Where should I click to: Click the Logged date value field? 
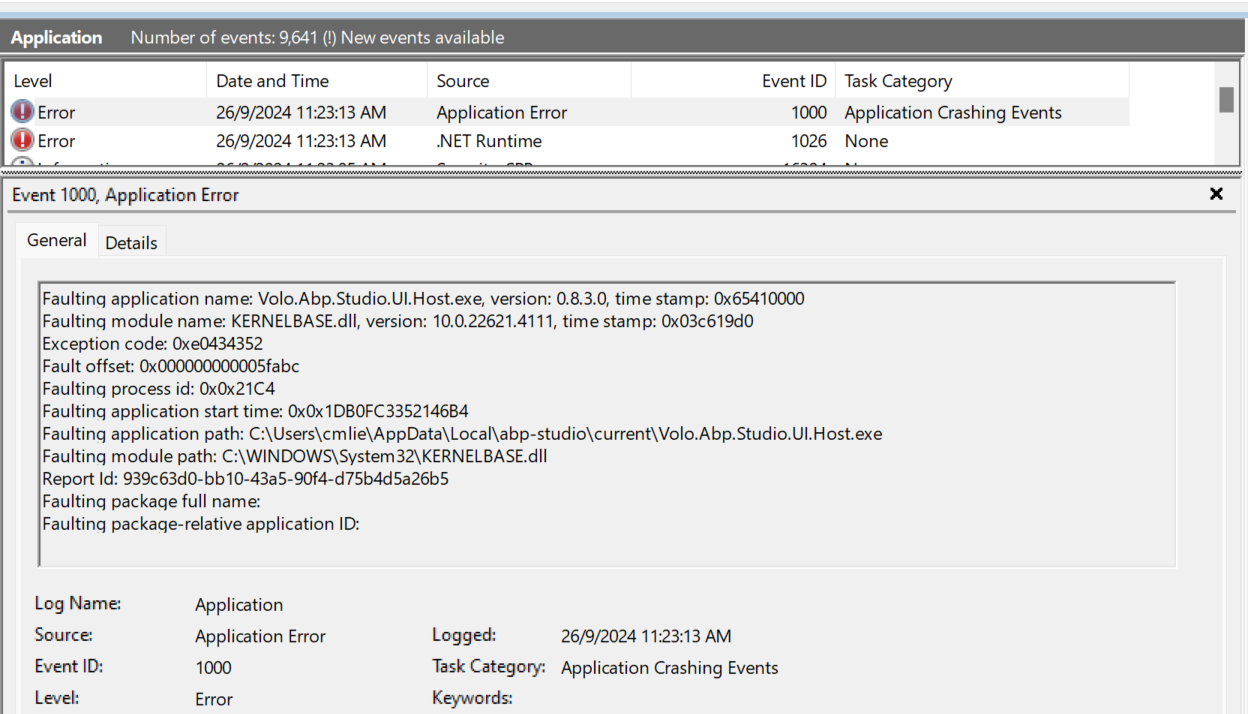tap(646, 636)
